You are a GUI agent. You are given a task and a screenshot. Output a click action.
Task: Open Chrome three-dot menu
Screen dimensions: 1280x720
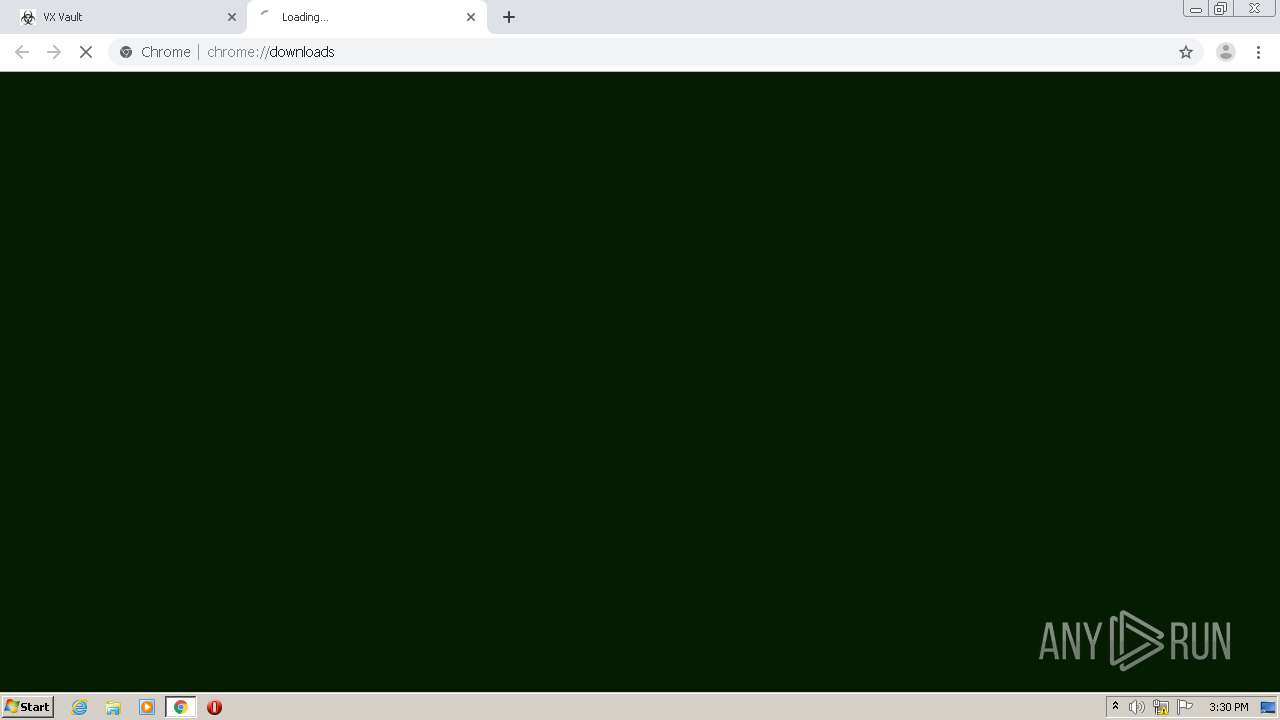[x=1258, y=52]
